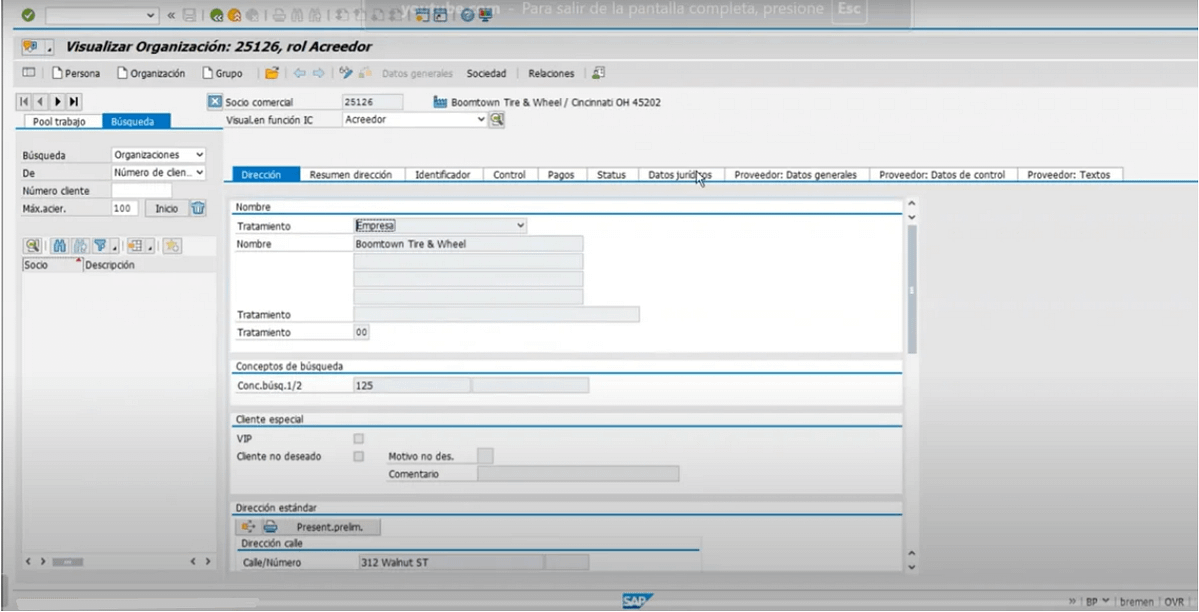The width and height of the screenshot is (1199, 612).
Task: Click the trash icon next to Inicio
Action: (x=198, y=208)
